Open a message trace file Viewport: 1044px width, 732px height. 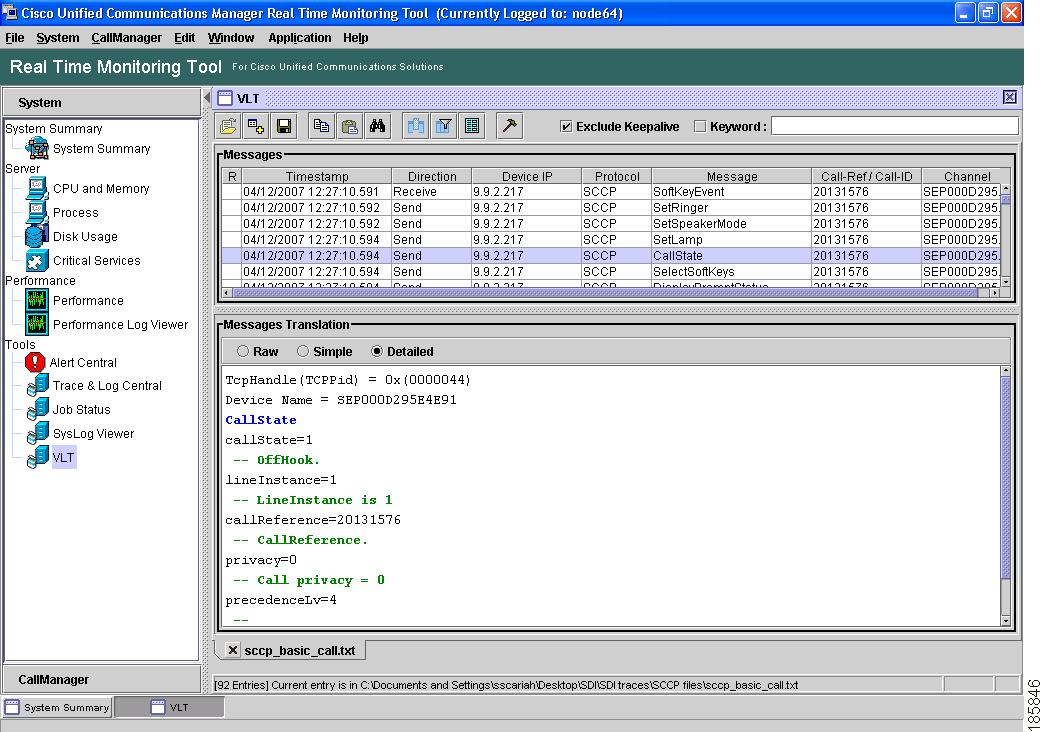(227, 125)
